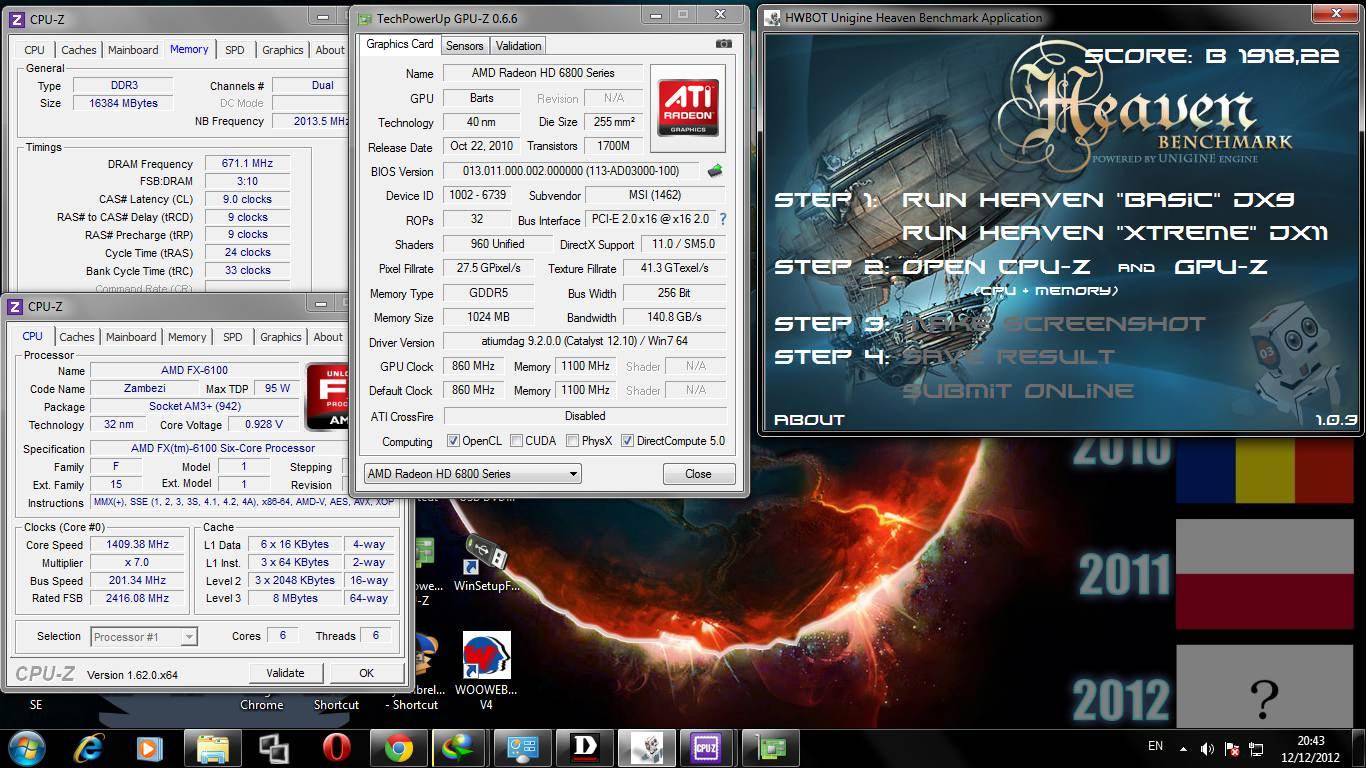Open Internet Download Manager taskbar icon
This screenshot has height=768, width=1366.
tap(461, 748)
